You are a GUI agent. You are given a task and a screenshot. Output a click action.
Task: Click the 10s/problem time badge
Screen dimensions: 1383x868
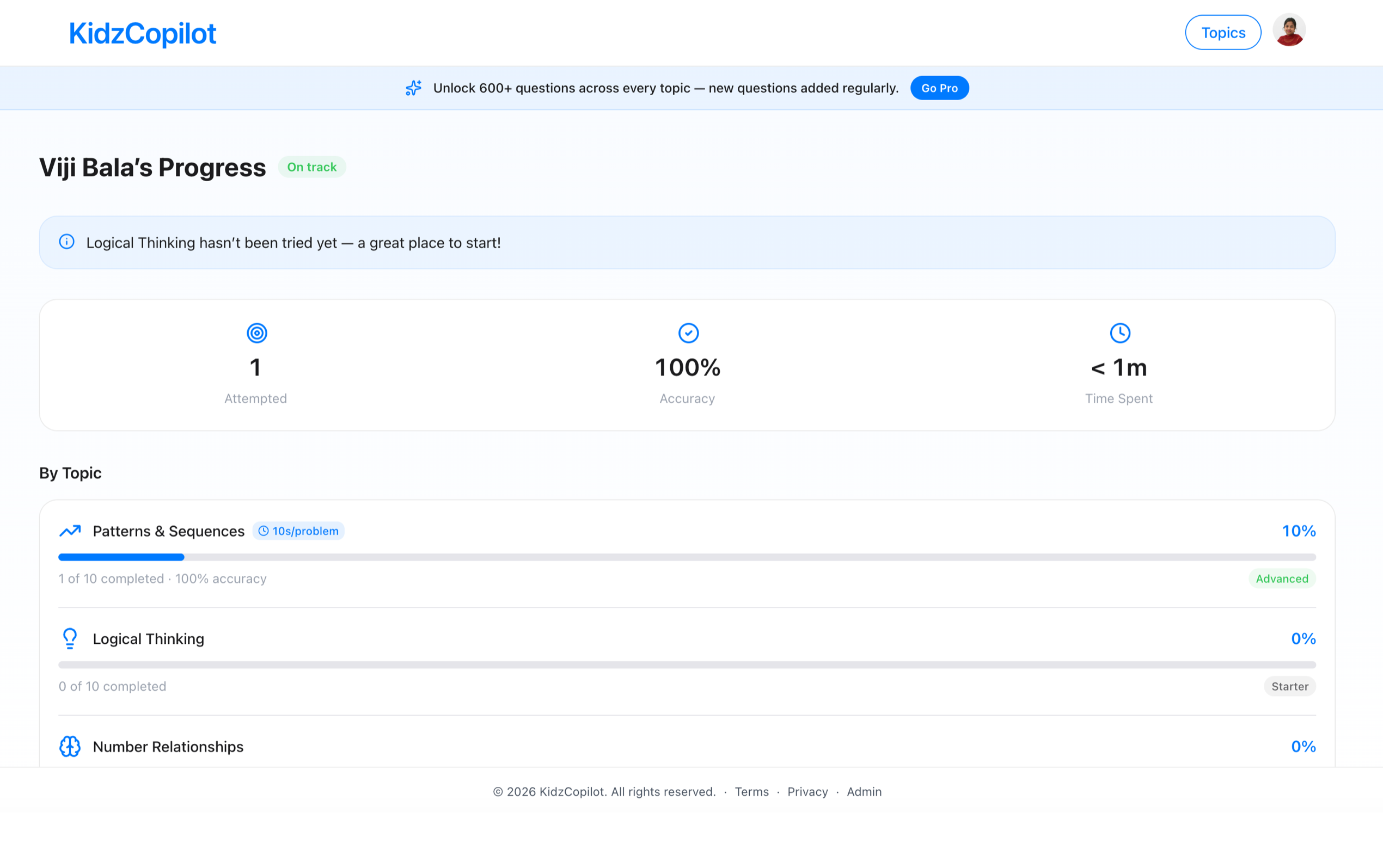pyautogui.click(x=299, y=531)
